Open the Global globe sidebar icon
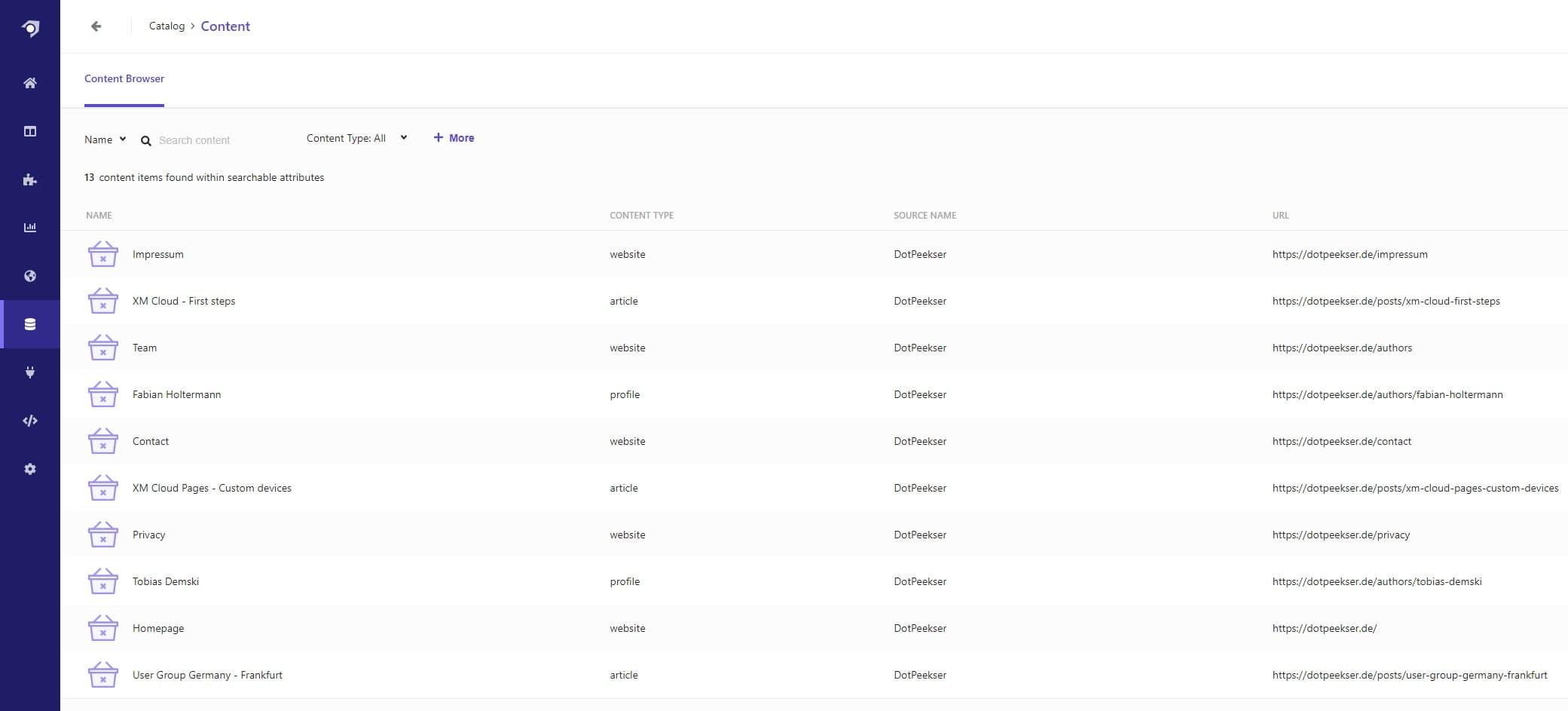1568x711 pixels. [30, 276]
